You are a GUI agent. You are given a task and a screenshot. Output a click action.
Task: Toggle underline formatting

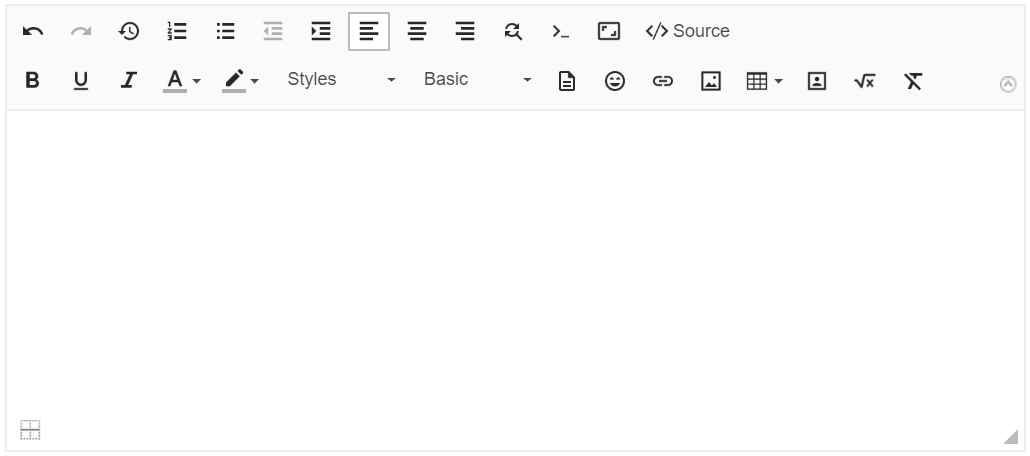tap(81, 81)
